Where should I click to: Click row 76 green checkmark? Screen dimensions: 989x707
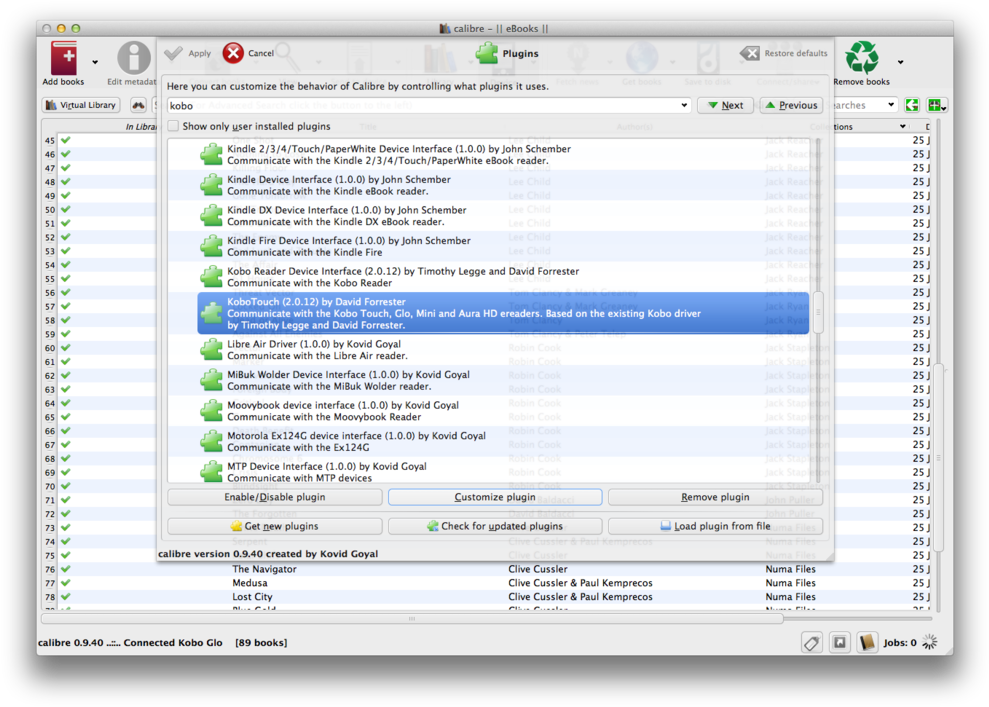(66, 569)
